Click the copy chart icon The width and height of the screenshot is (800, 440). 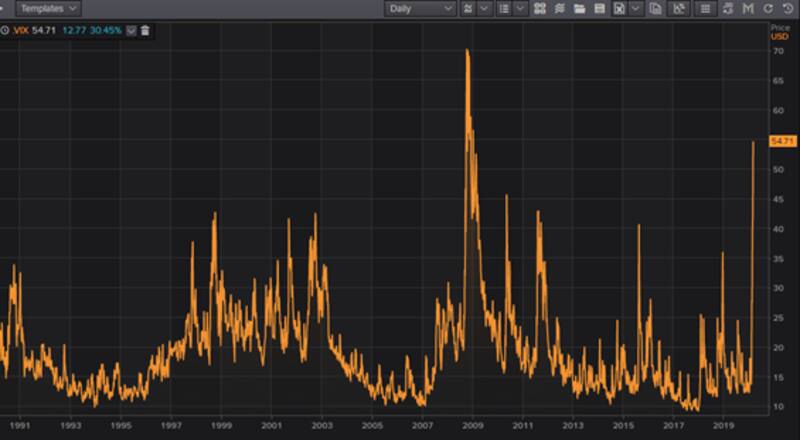coord(655,8)
